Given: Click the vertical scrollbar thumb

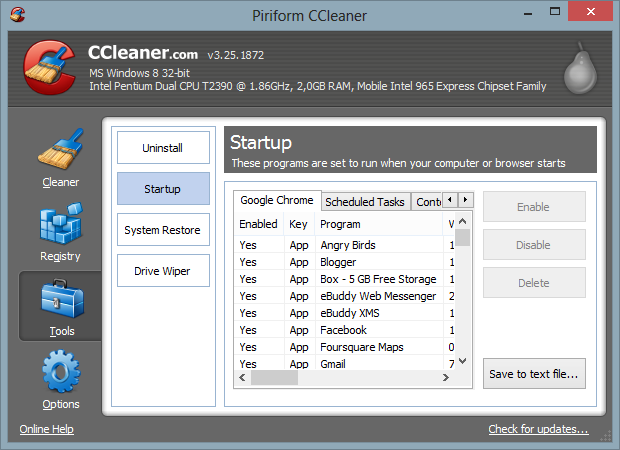Looking at the screenshot, I should pos(463,238).
